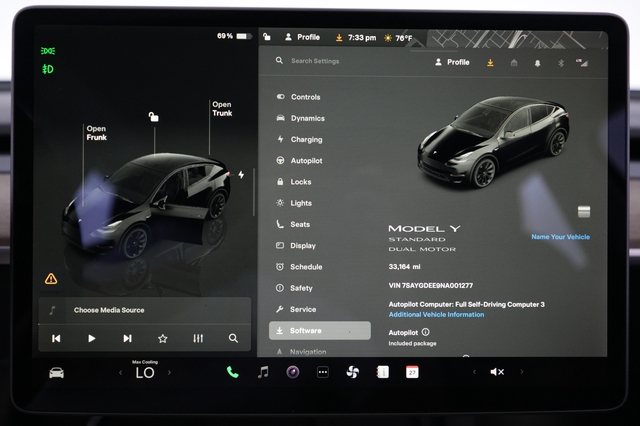Increase cabin temperature with right chevron
Screen dimensions: 640x426
(x=169, y=372)
